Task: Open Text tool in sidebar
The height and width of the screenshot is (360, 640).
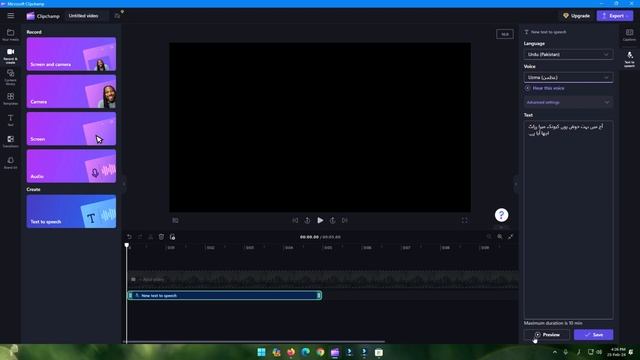Action: coord(11,120)
